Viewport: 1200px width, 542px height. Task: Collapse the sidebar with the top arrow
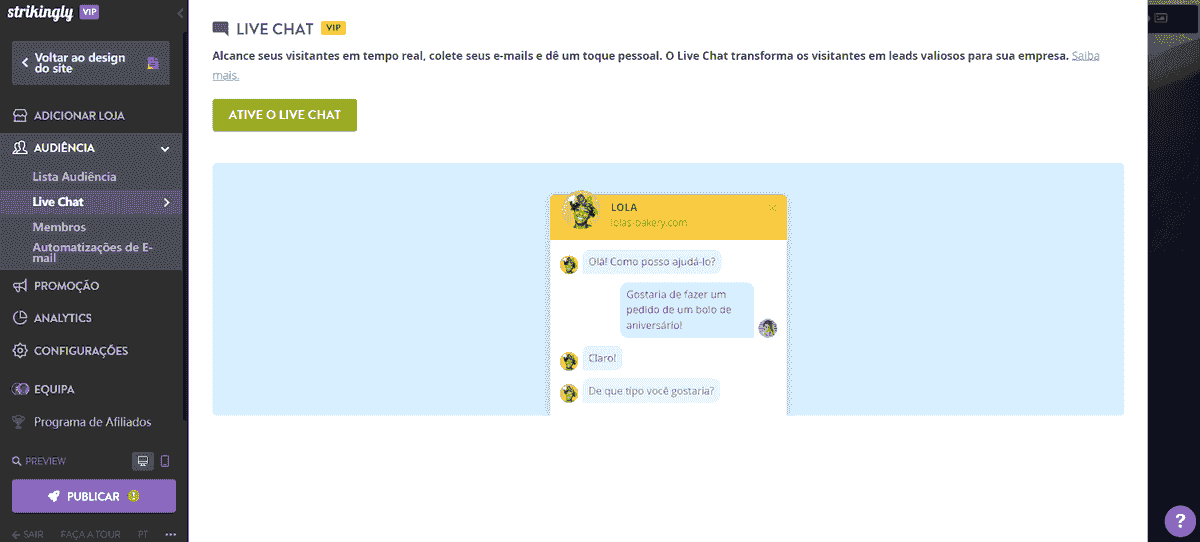[x=179, y=13]
